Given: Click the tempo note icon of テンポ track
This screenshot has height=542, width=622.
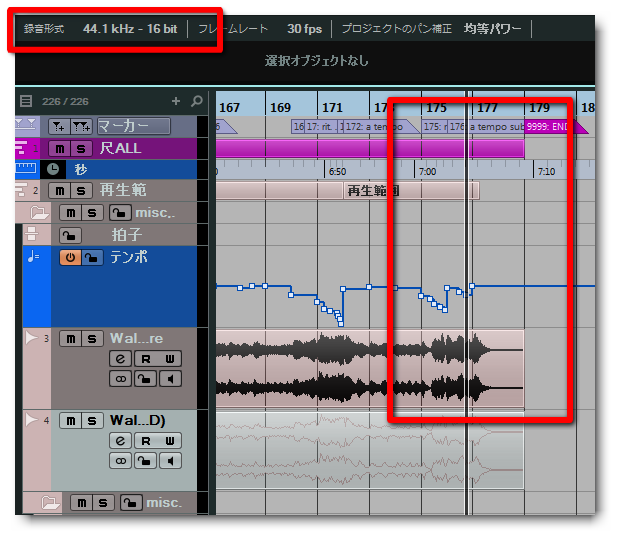Looking at the screenshot, I should [33, 257].
